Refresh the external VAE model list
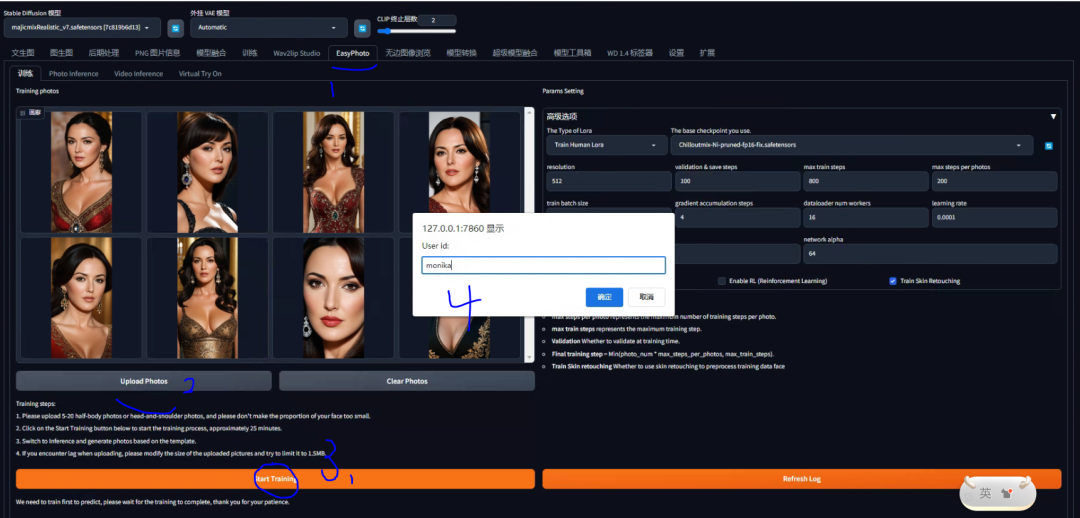Viewport: 1080px width, 518px height. (x=362, y=28)
